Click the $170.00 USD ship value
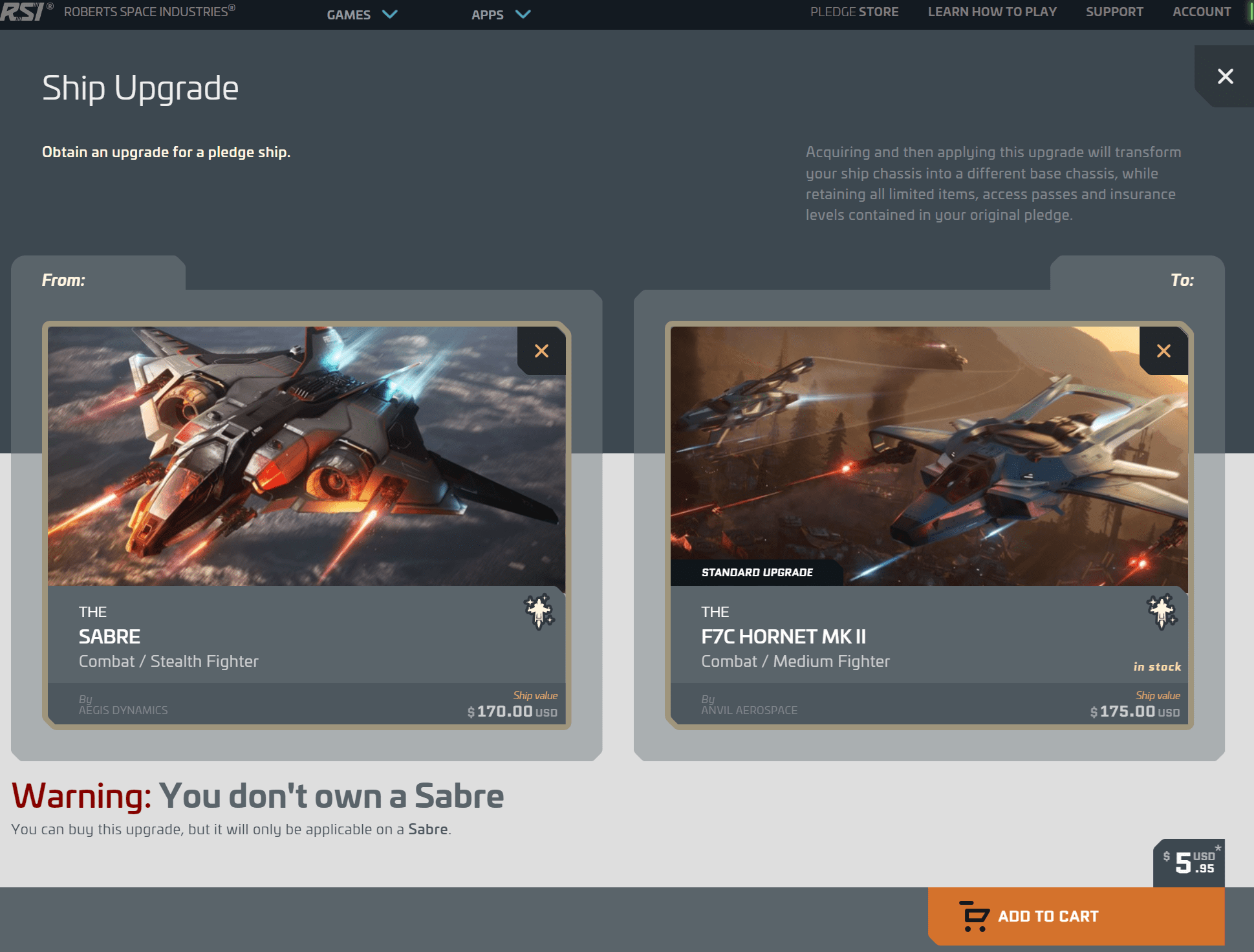1254x952 pixels. [512, 711]
